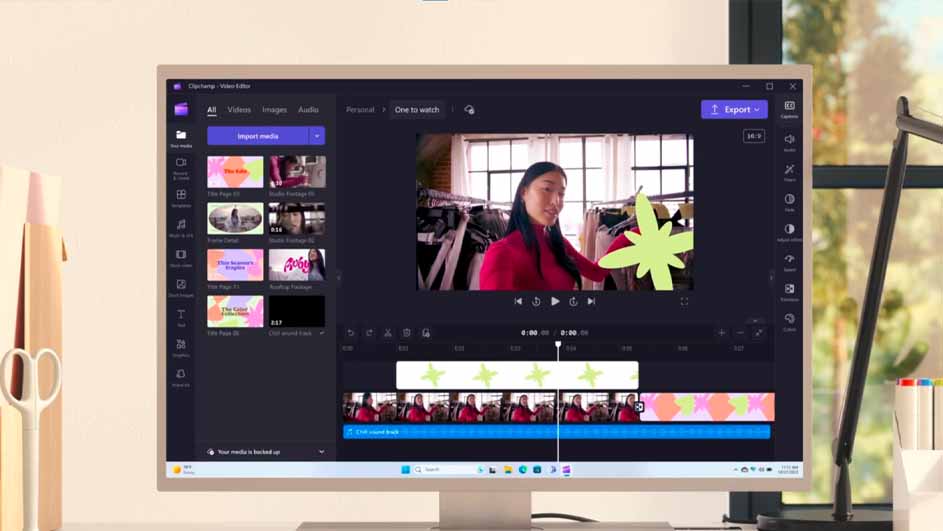This screenshot has height=531, width=943.
Task: Go to the Personal breadcrumb folder
Action: tap(360, 109)
